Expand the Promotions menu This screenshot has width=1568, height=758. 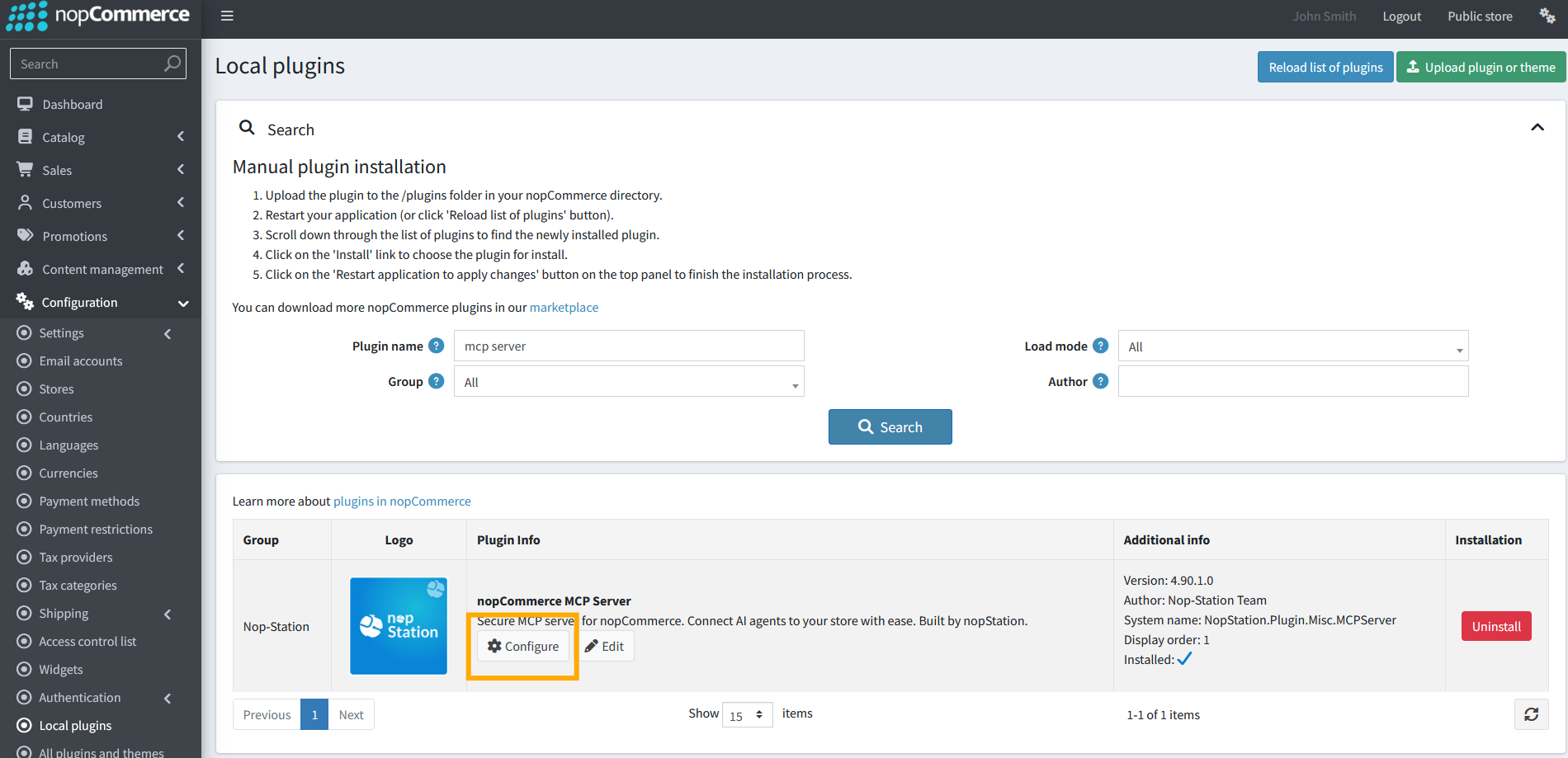pyautogui.click(x=101, y=236)
